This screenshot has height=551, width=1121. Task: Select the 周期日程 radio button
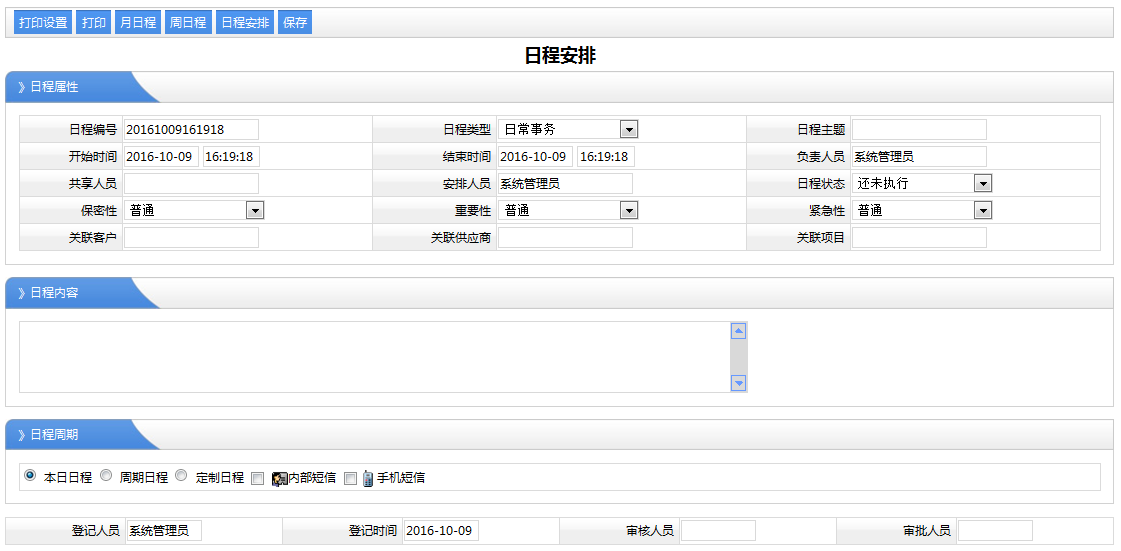click(x=106, y=476)
